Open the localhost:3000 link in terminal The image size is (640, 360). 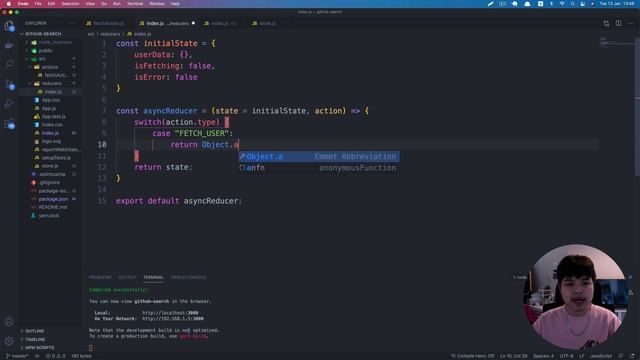(170, 313)
